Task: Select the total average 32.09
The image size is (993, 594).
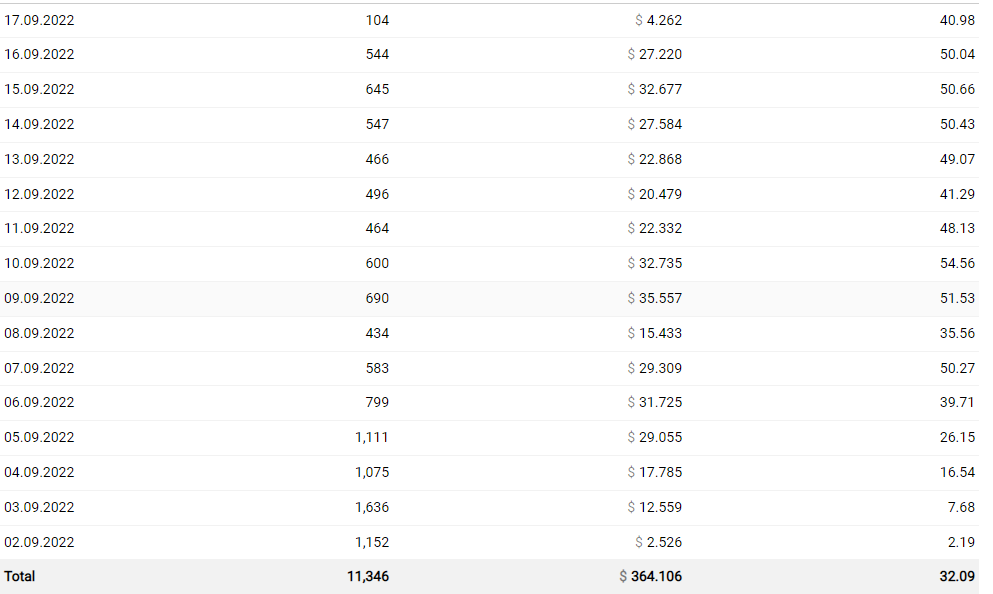Action: click(x=957, y=576)
